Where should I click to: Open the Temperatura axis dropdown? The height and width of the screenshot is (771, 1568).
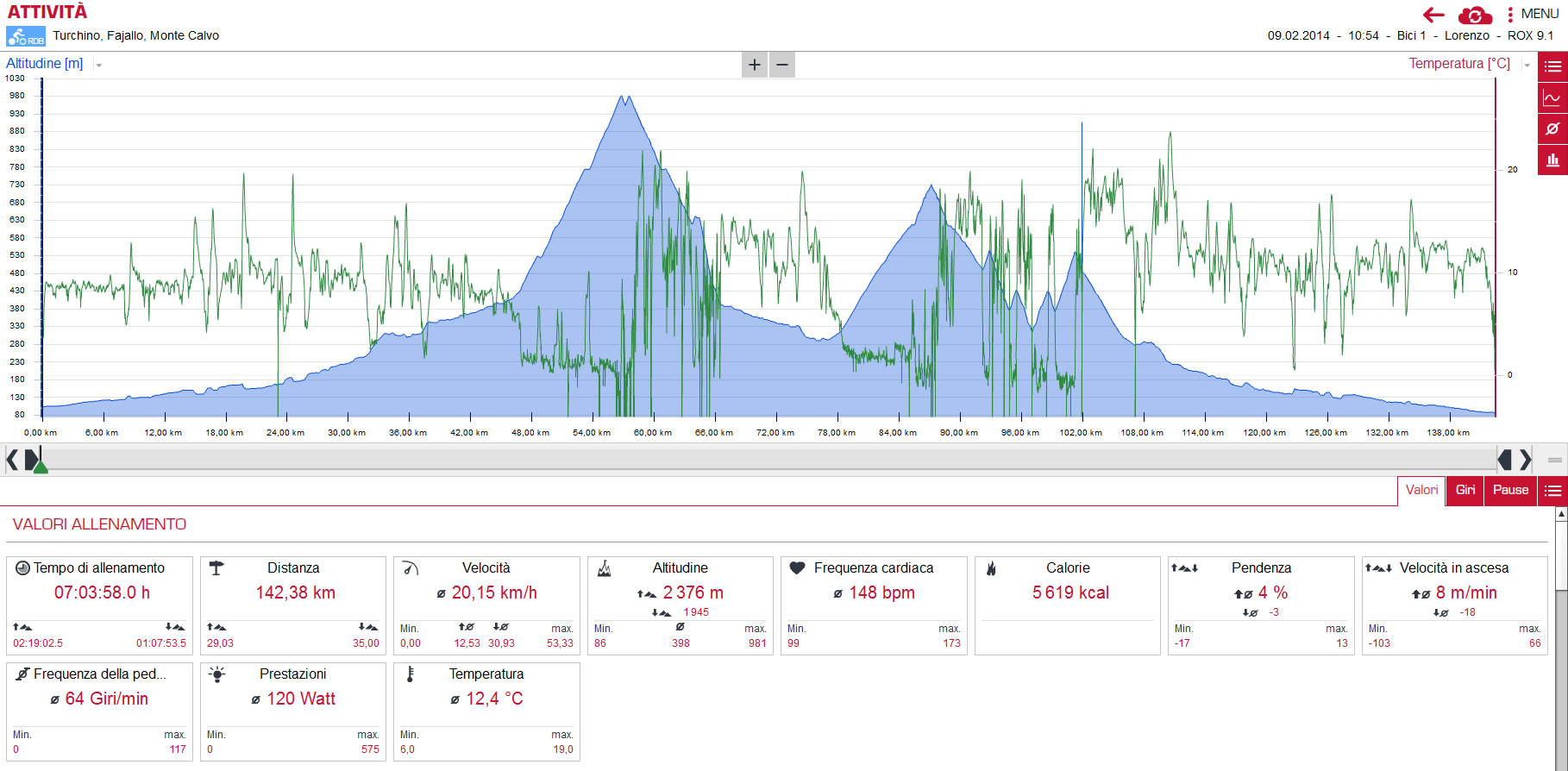1527,65
